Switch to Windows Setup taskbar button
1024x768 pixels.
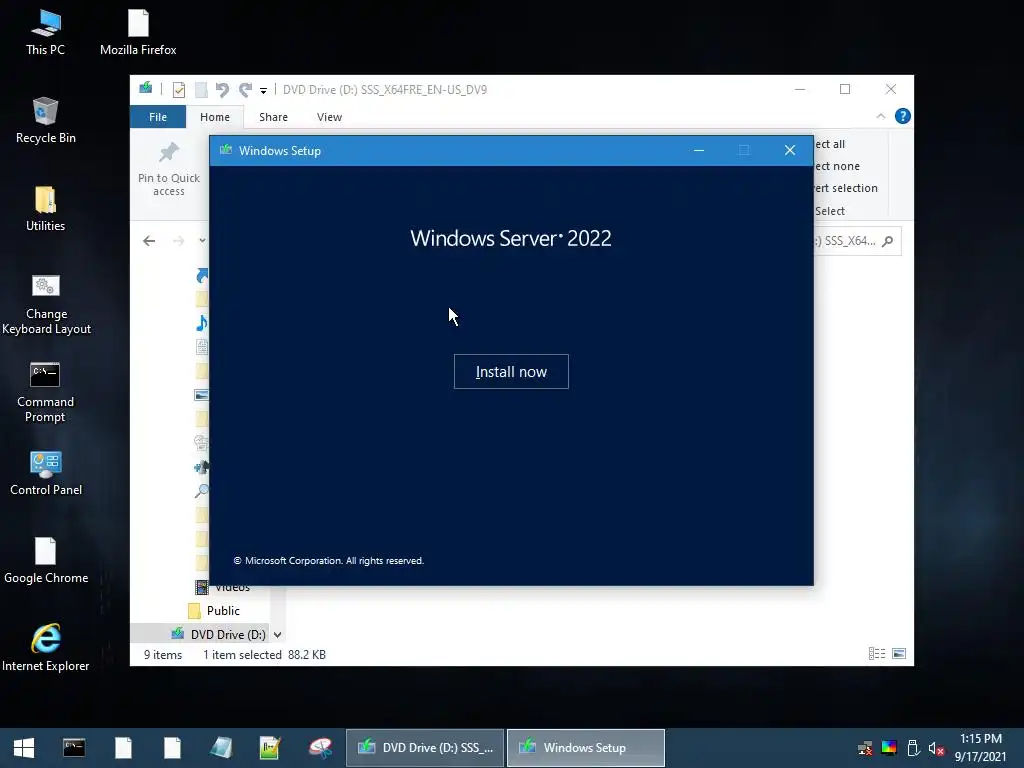pyautogui.click(x=586, y=748)
